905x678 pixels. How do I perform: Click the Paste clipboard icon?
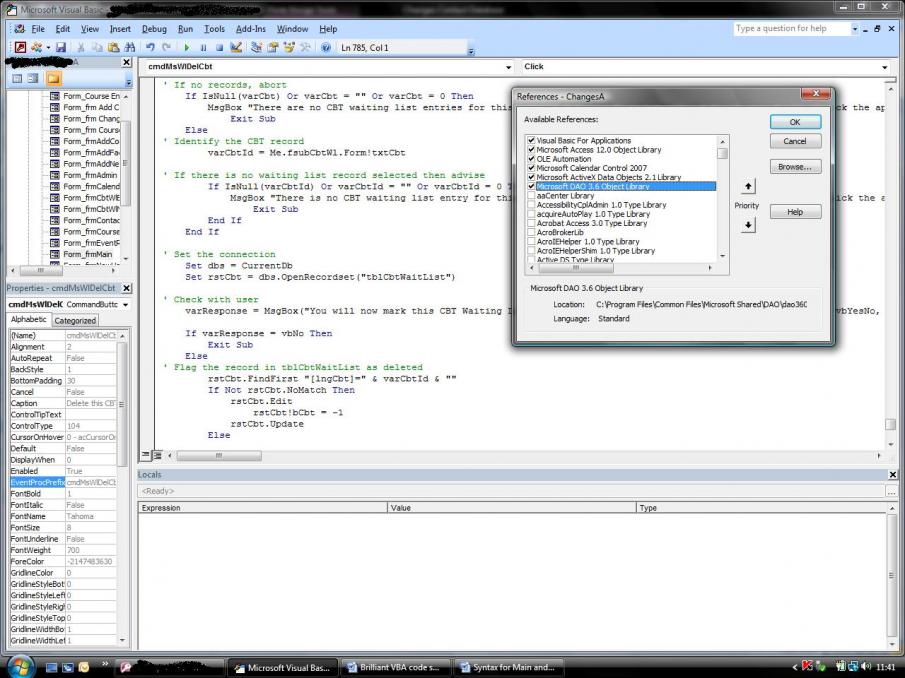pos(114,47)
